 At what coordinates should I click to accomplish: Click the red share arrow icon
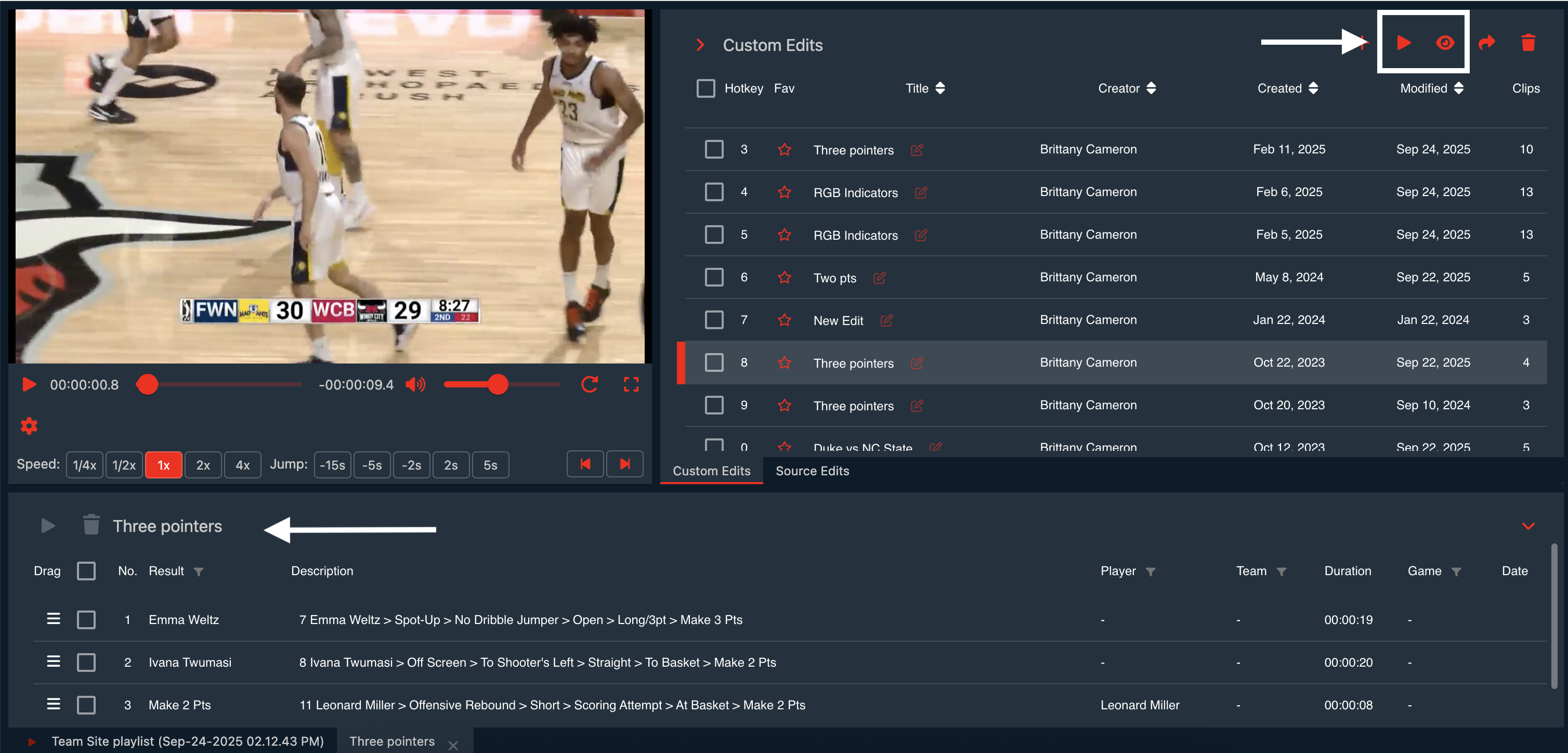point(1486,43)
